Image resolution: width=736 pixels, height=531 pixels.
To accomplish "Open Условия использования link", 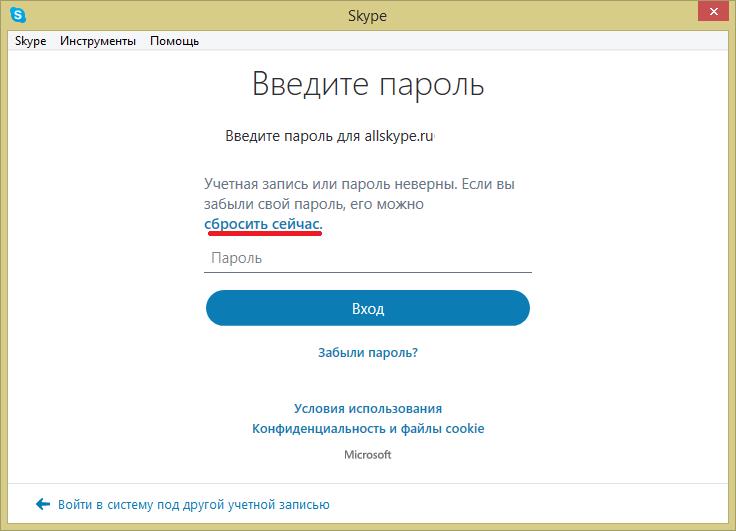I will [368, 409].
